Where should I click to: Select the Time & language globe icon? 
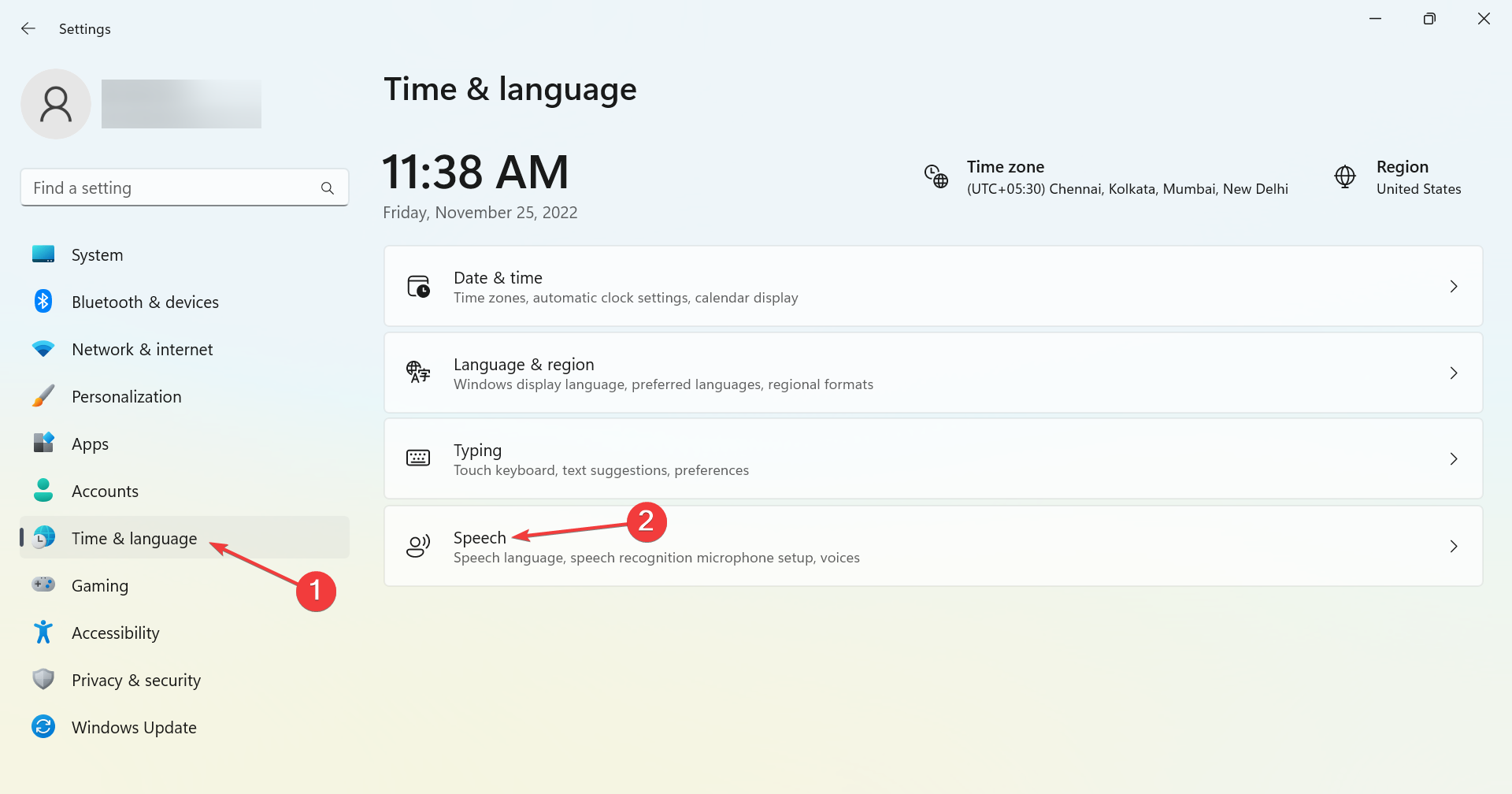click(x=43, y=537)
